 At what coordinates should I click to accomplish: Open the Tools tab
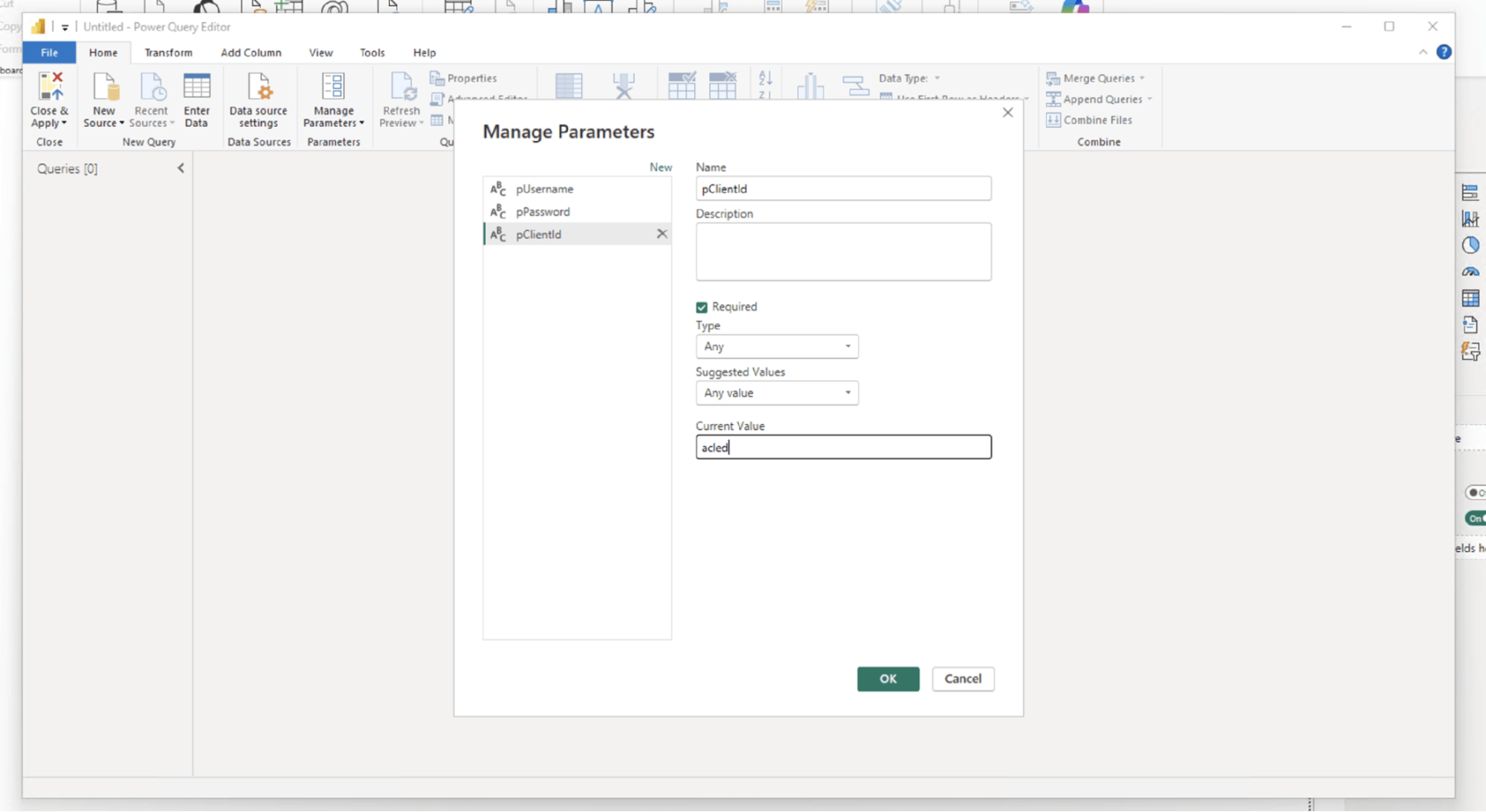371,52
